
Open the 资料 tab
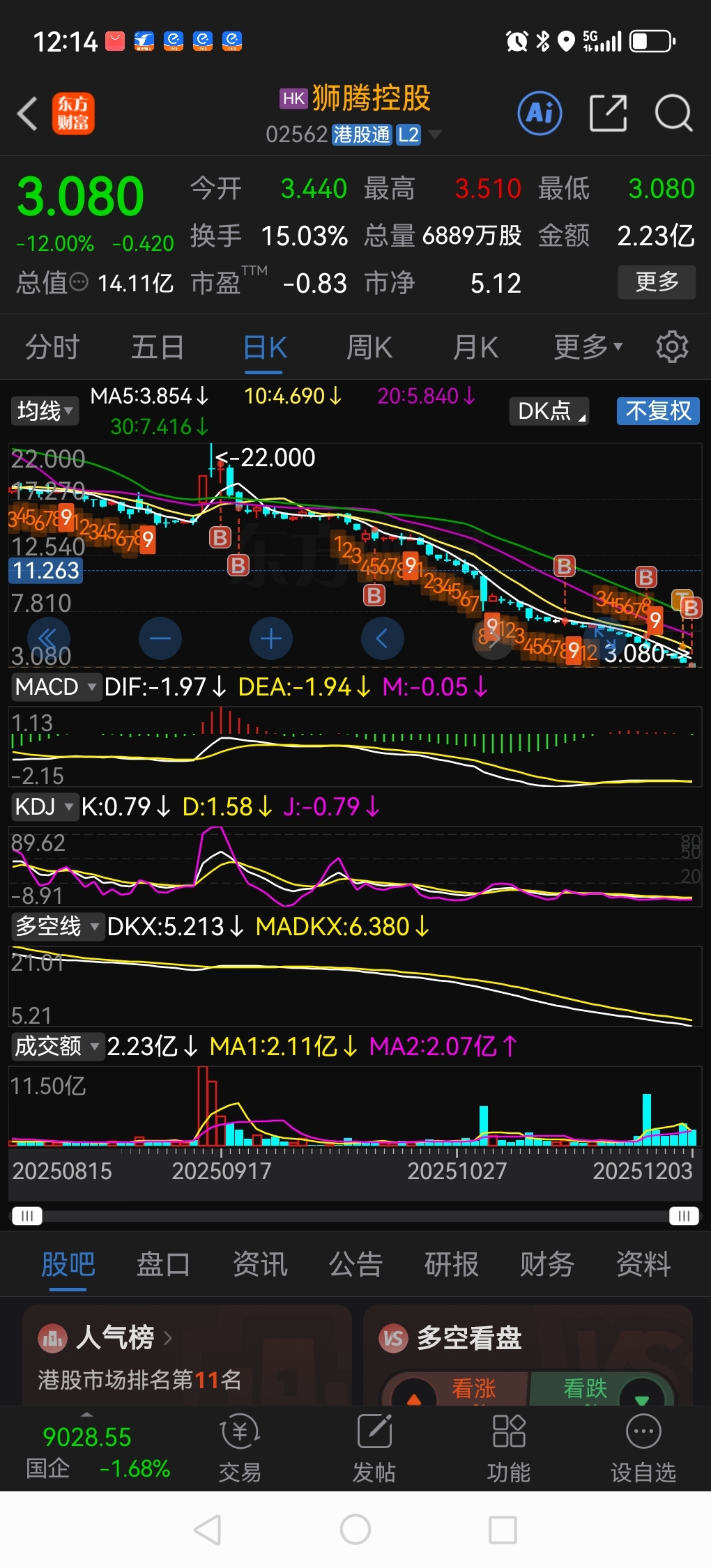point(643,1263)
